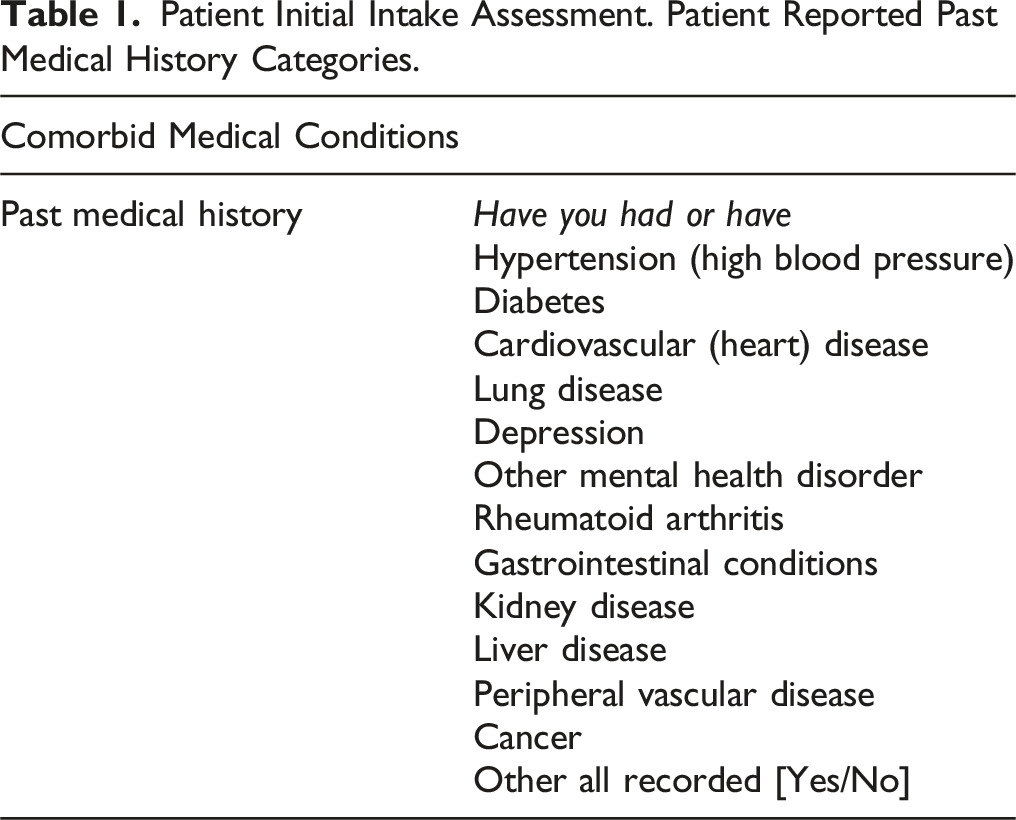Select the Kidney disease entry
The width and height of the screenshot is (1016, 820).
[x=584, y=608]
